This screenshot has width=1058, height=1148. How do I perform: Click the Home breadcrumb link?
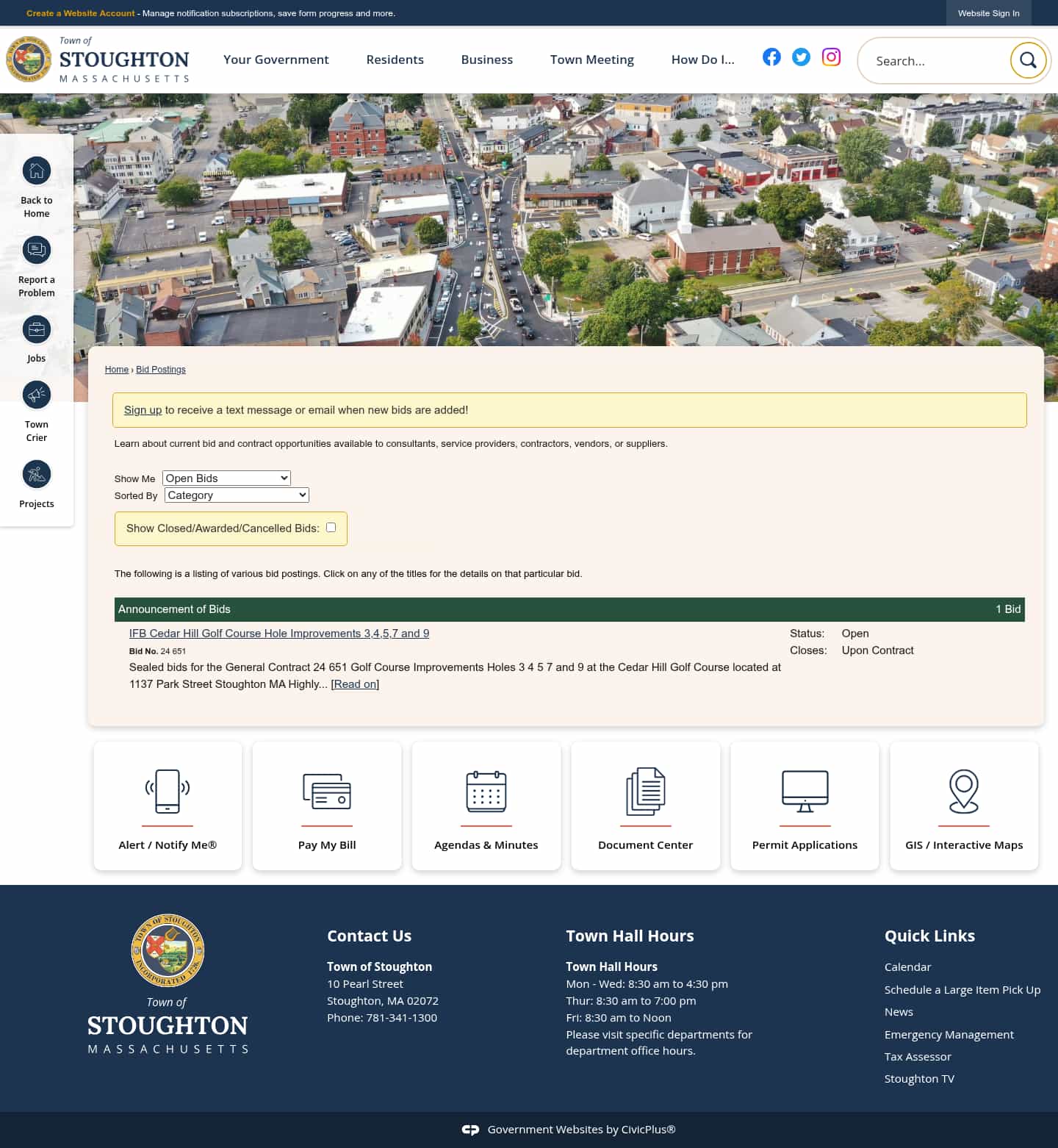point(117,370)
